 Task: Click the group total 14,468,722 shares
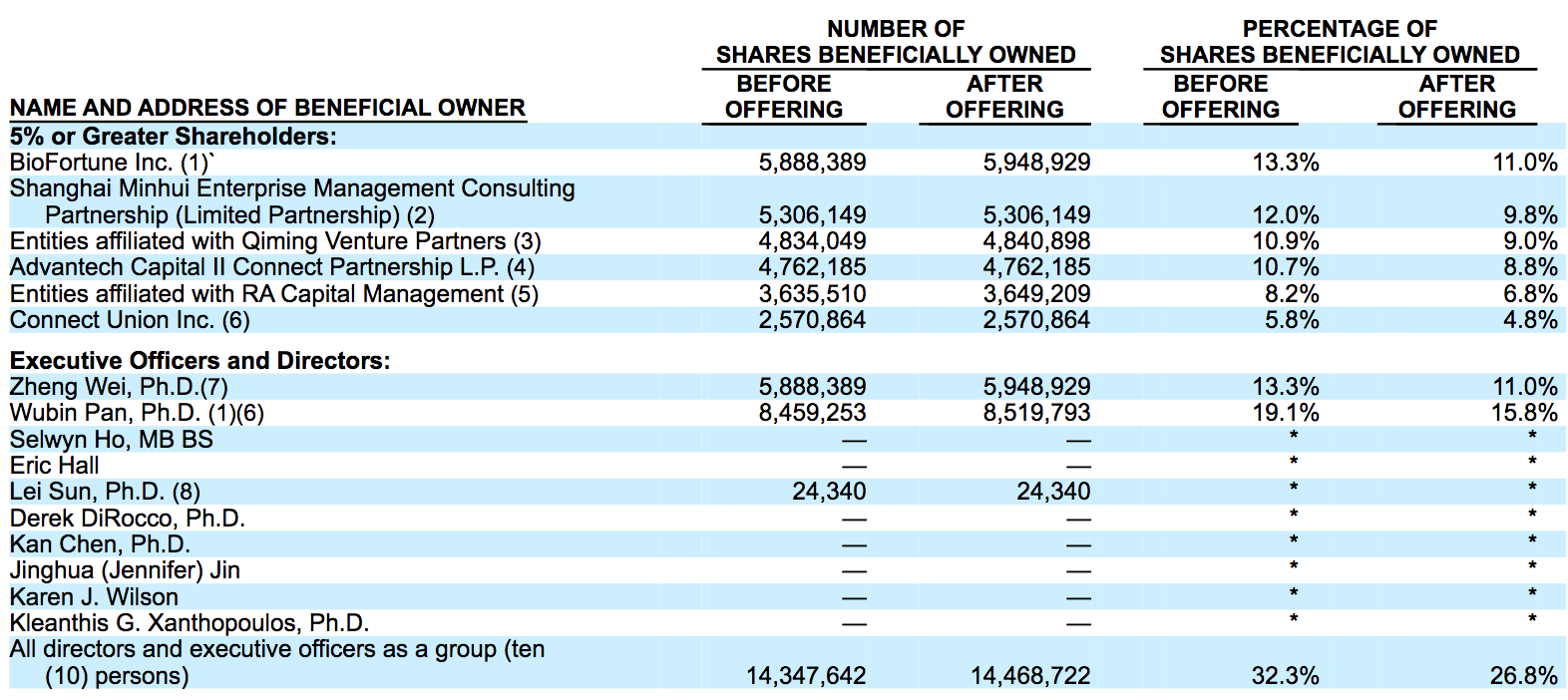click(1030, 676)
